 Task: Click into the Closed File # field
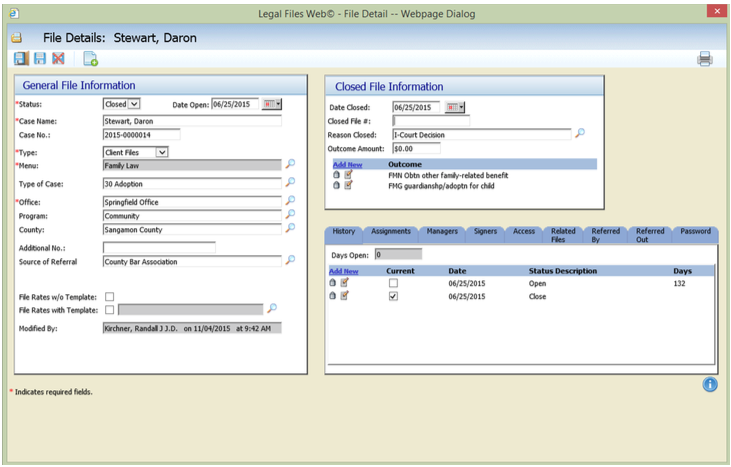(x=431, y=121)
